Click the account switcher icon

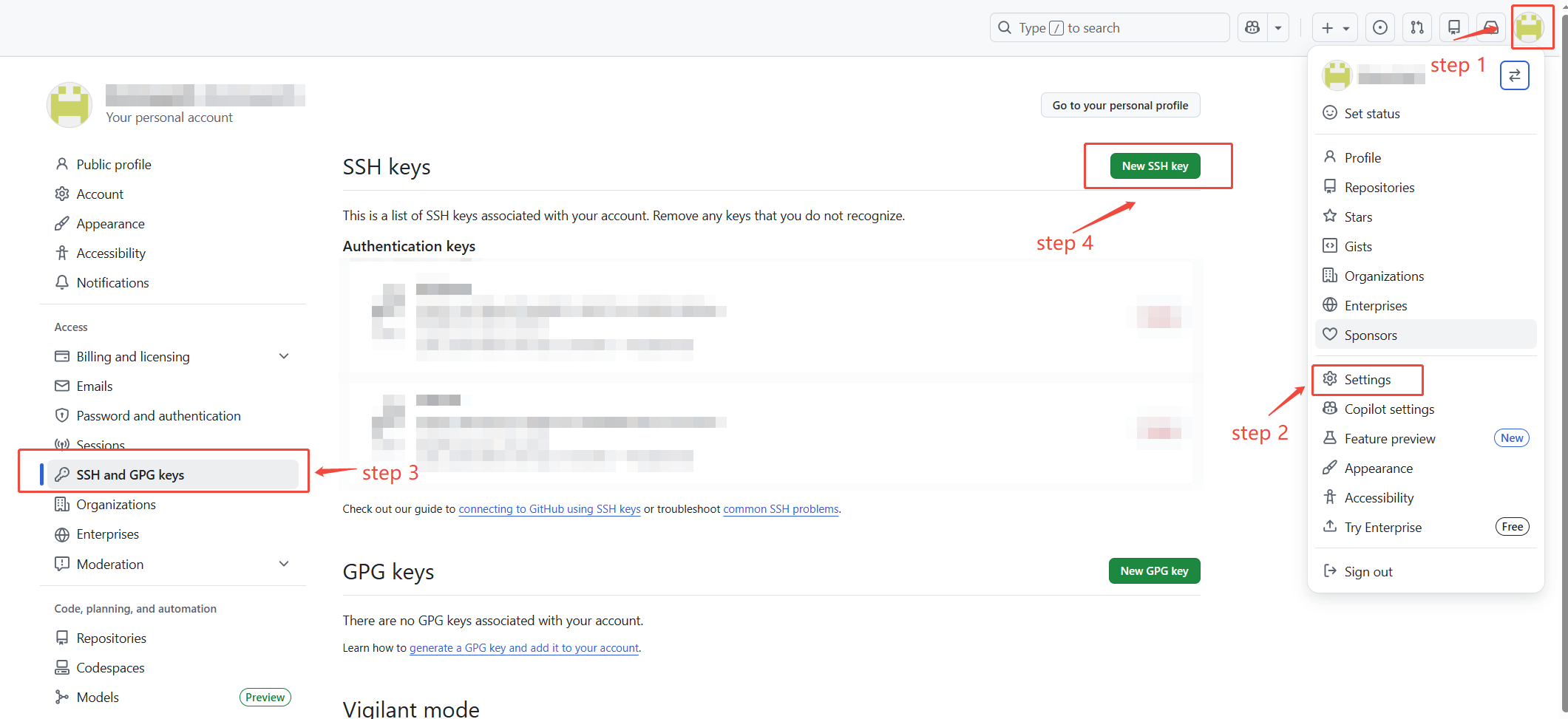(1514, 75)
